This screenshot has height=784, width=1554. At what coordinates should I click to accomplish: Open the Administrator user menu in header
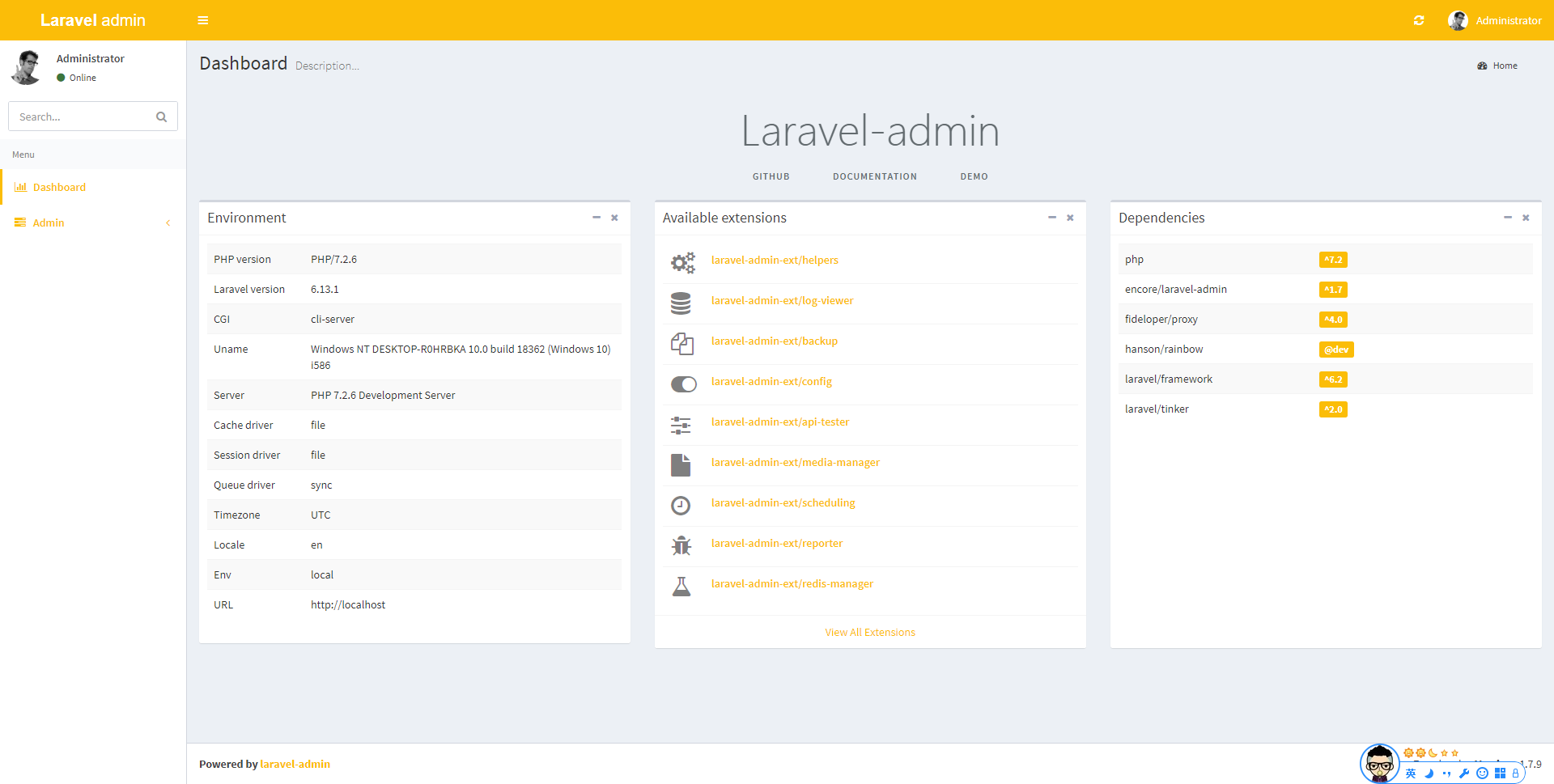(x=1495, y=20)
